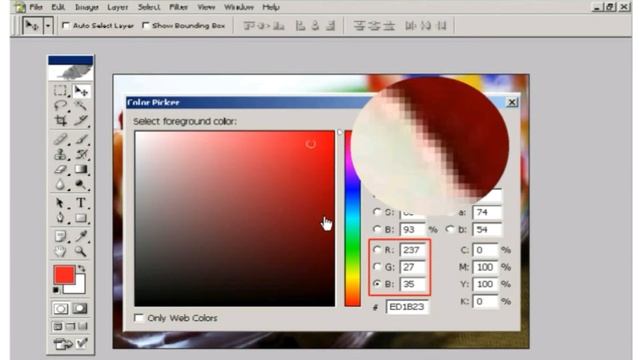The image size is (640, 360).
Task: Open the Help menu
Action: coord(271,7)
